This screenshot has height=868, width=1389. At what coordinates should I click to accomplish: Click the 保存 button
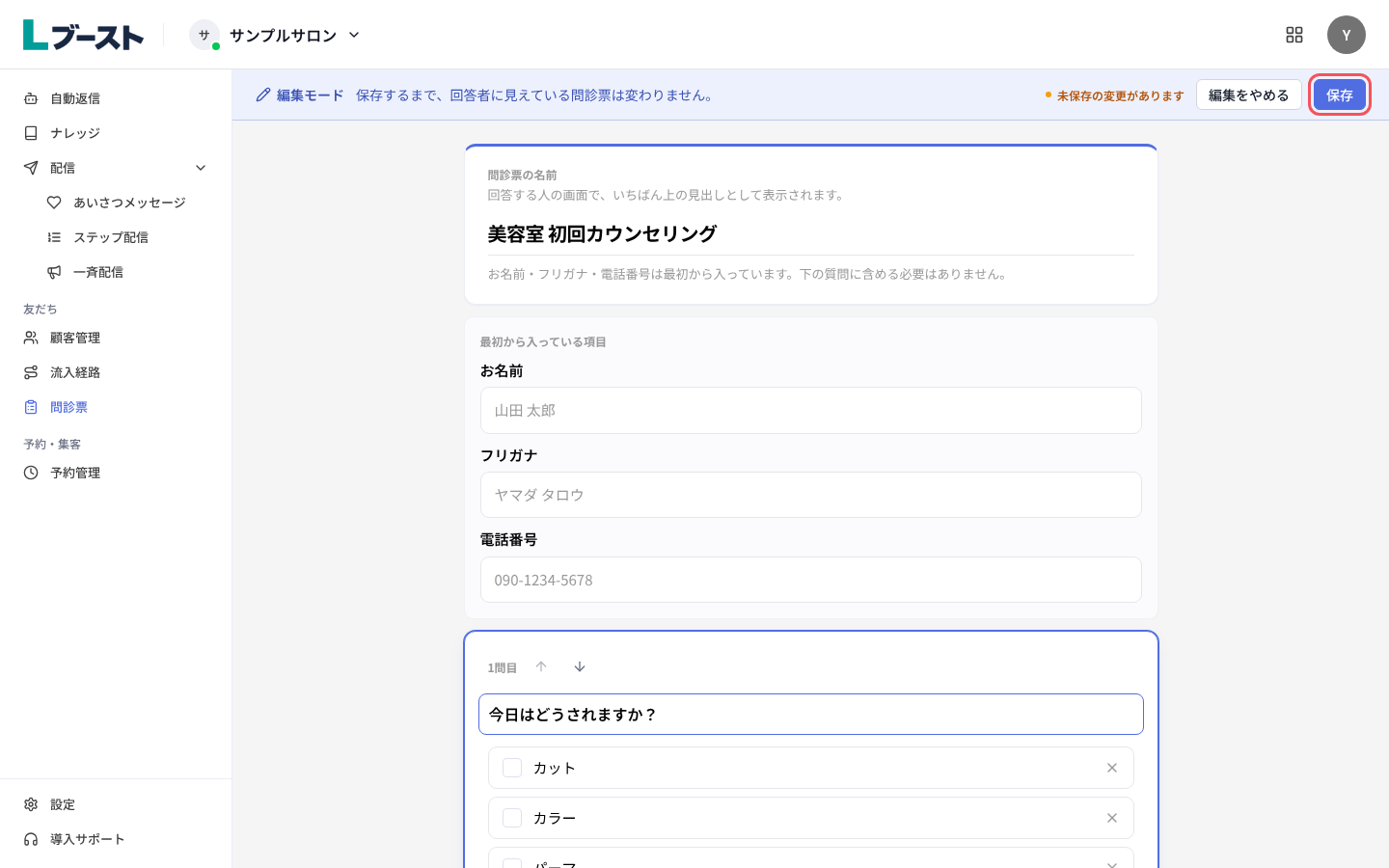(x=1340, y=95)
